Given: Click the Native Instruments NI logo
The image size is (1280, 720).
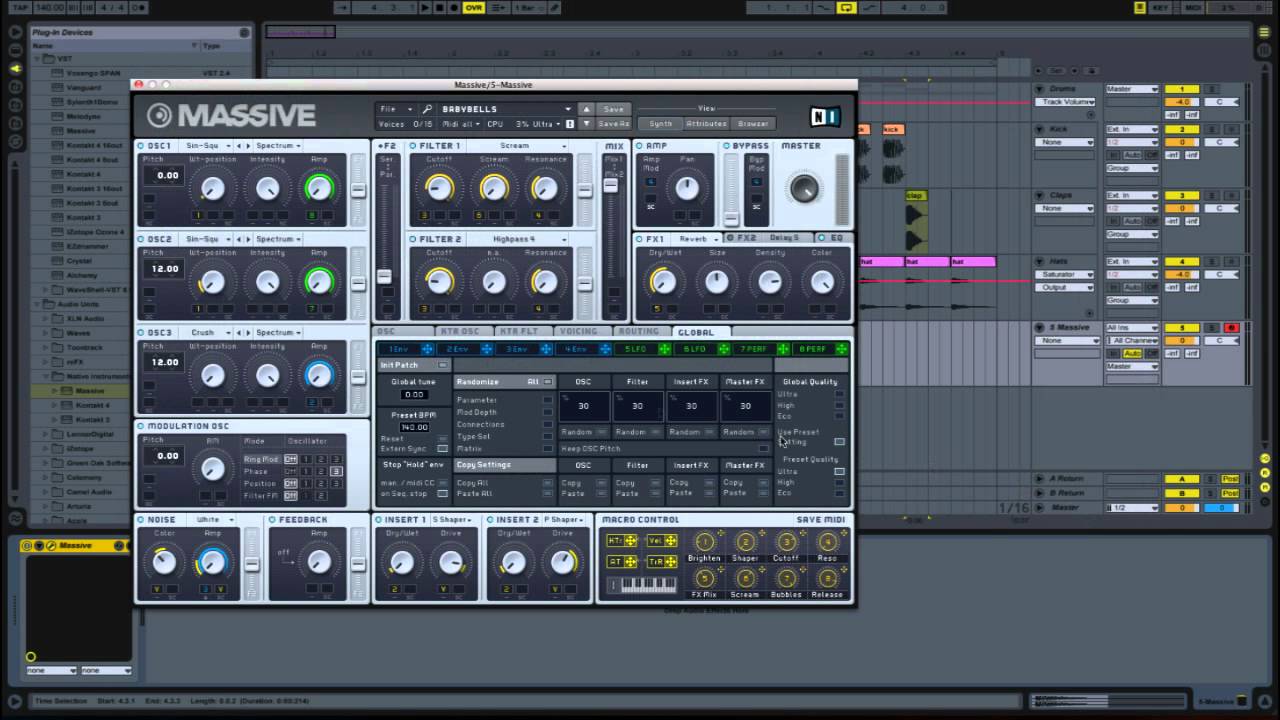Looking at the screenshot, I should point(824,117).
